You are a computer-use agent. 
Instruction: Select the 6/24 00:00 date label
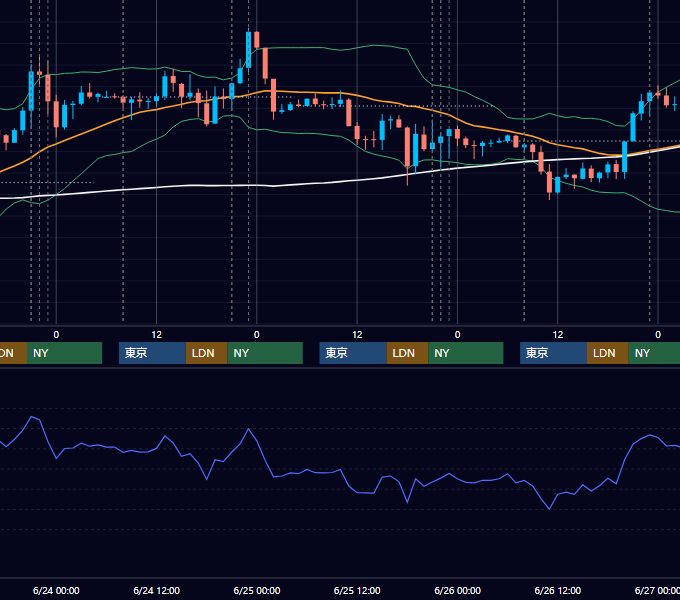[56, 590]
